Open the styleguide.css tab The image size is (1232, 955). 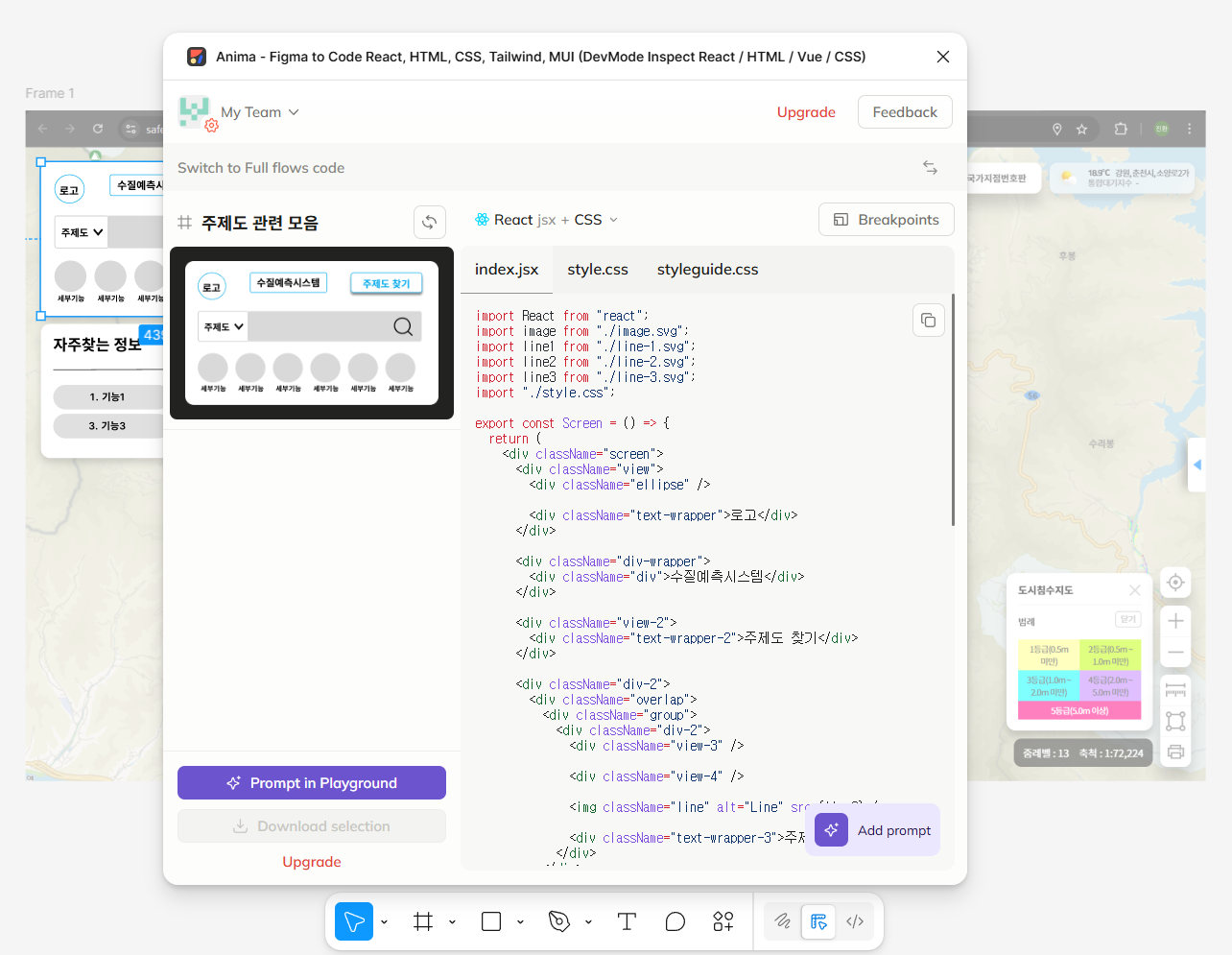coord(708,270)
